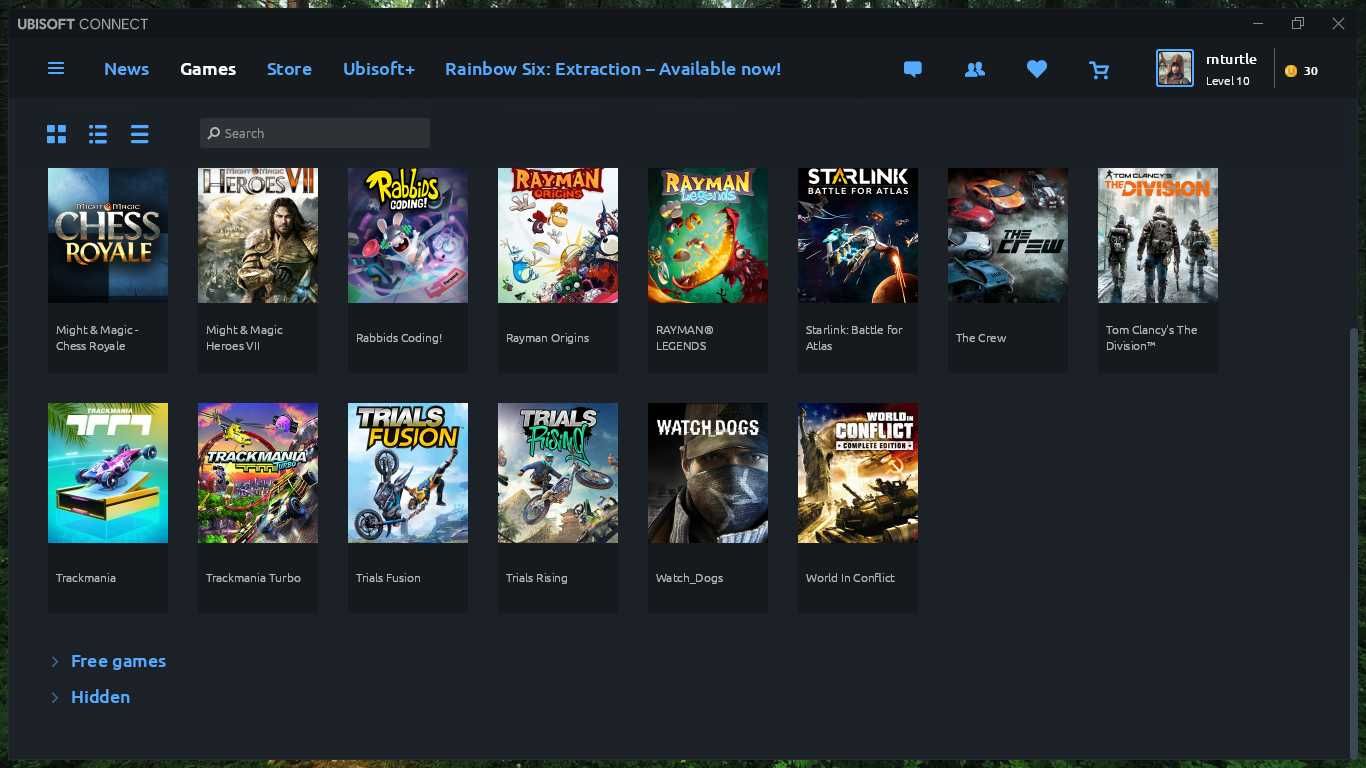Click the mturtle profile avatar
The width and height of the screenshot is (1366, 768).
1175,68
